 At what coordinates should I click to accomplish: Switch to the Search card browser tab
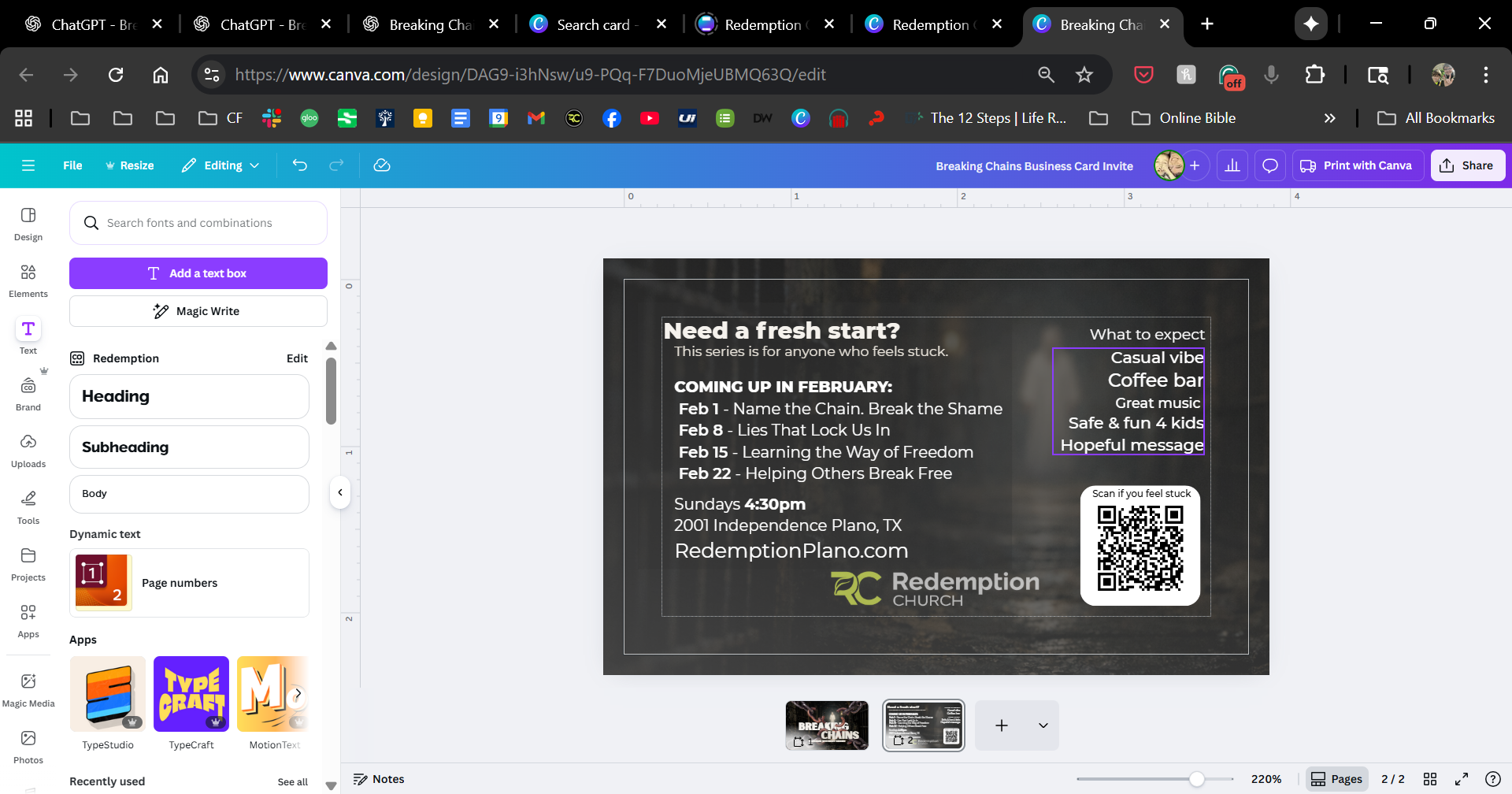pyautogui.click(x=593, y=24)
